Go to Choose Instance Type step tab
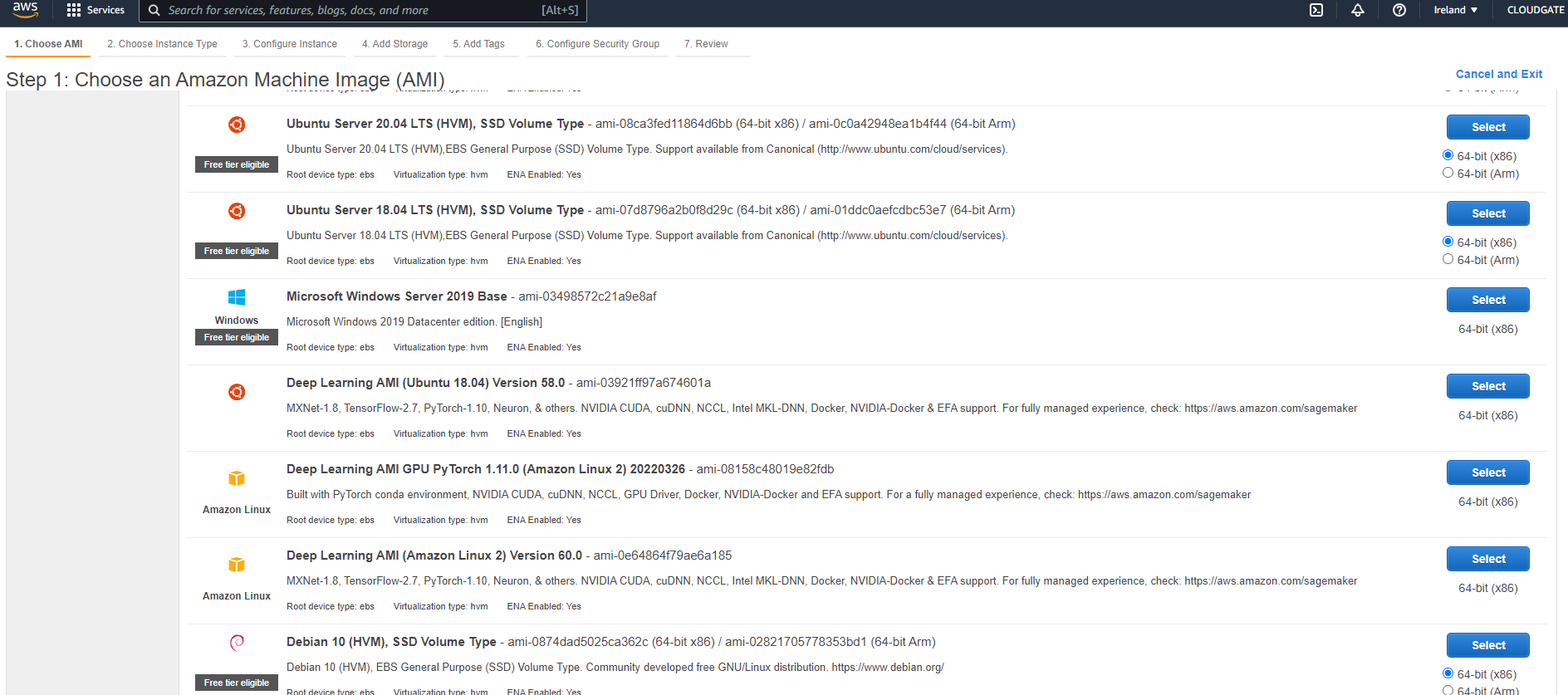This screenshot has width=1568, height=695. pos(162,44)
